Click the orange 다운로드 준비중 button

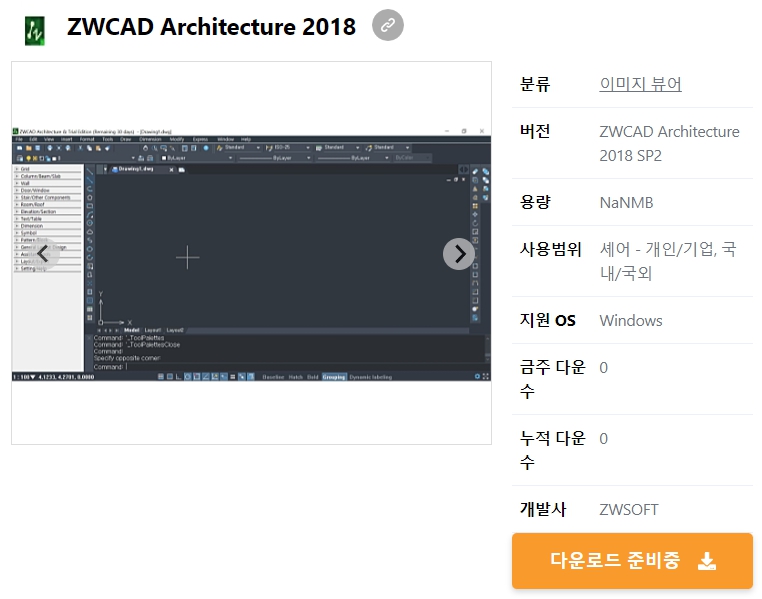(632, 561)
